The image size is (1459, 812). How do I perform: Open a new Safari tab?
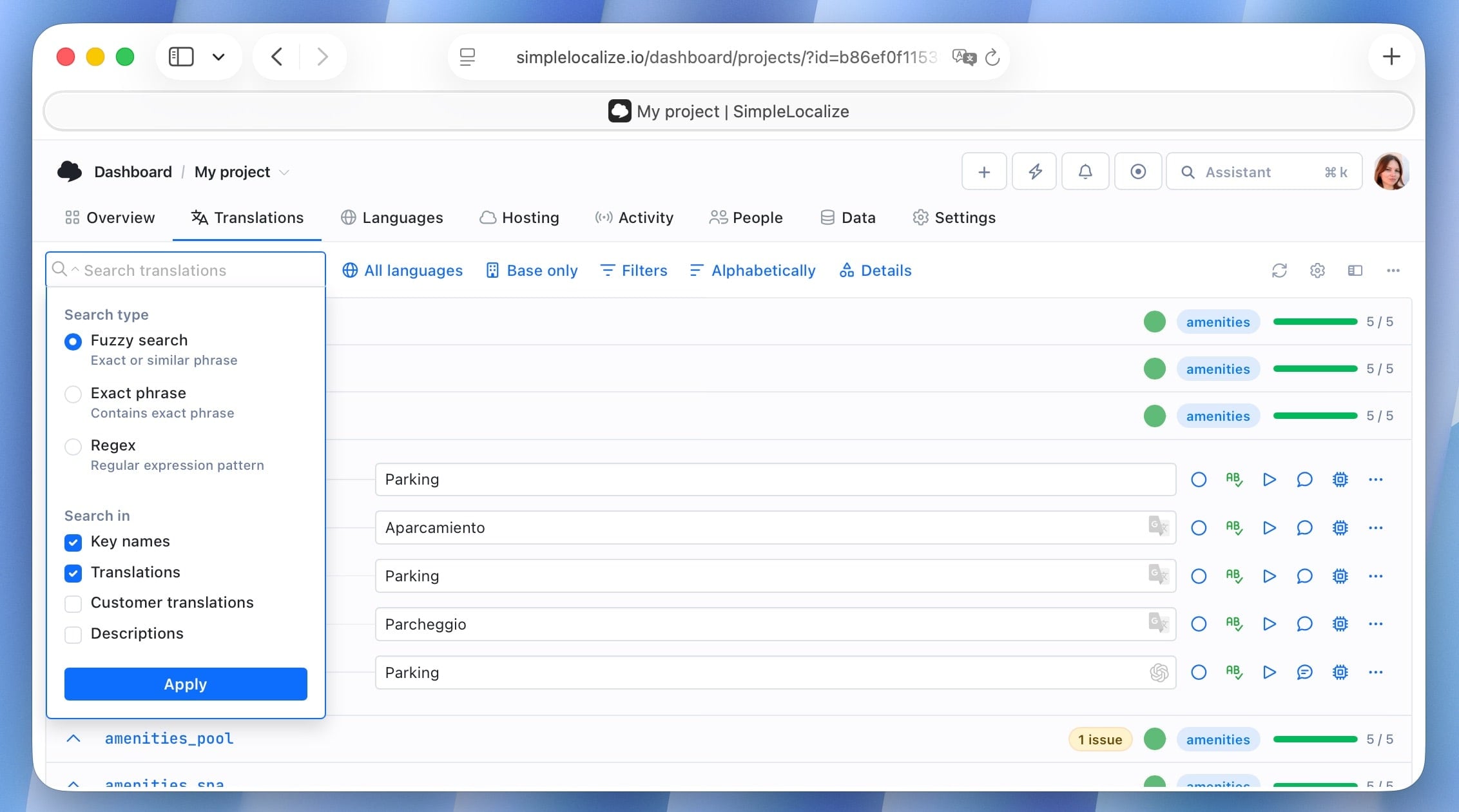pos(1391,57)
